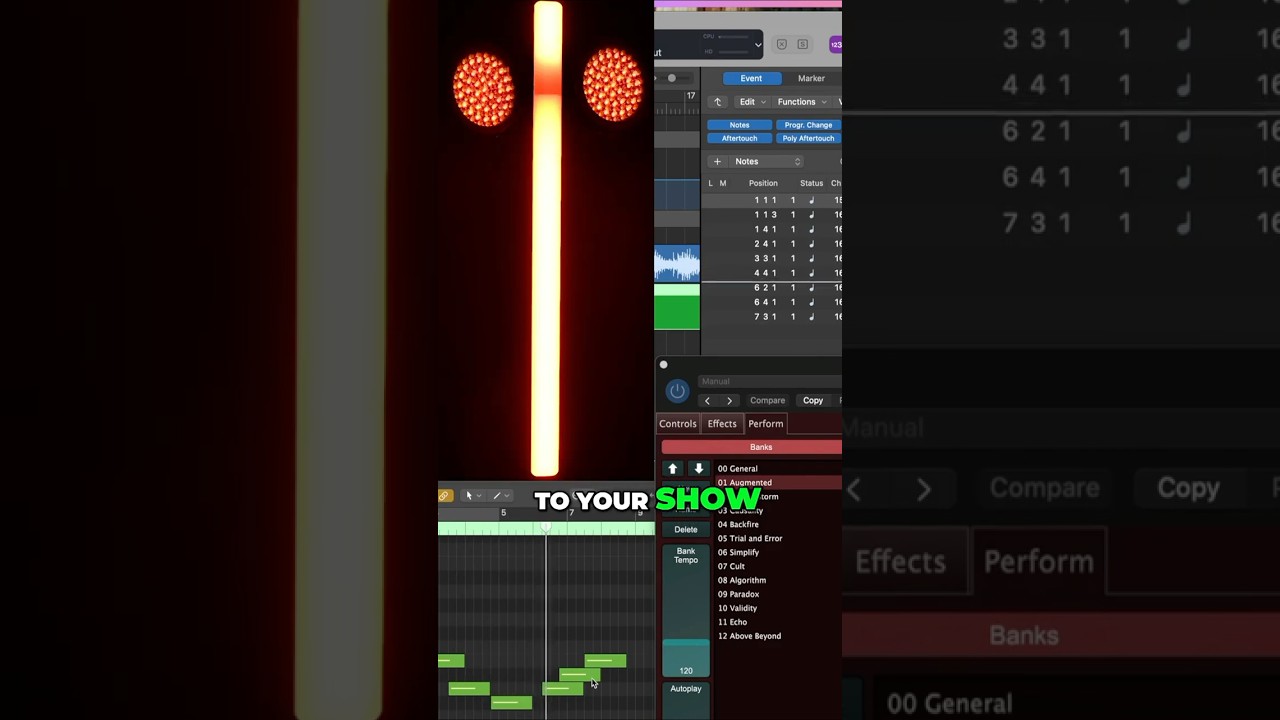Select event row at position 3 3 1
Screen dimensions: 1280x720
click(771, 259)
